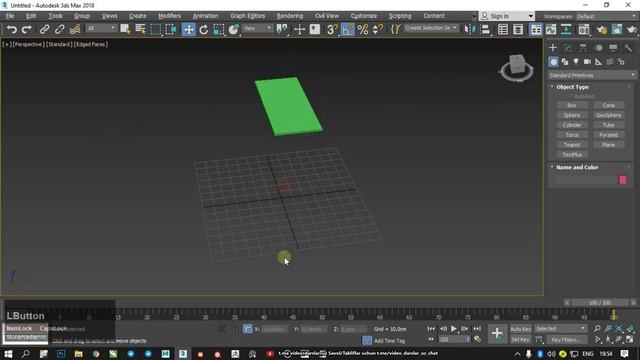Open the Graph Editors menu
640x360 pixels.
(x=247, y=16)
